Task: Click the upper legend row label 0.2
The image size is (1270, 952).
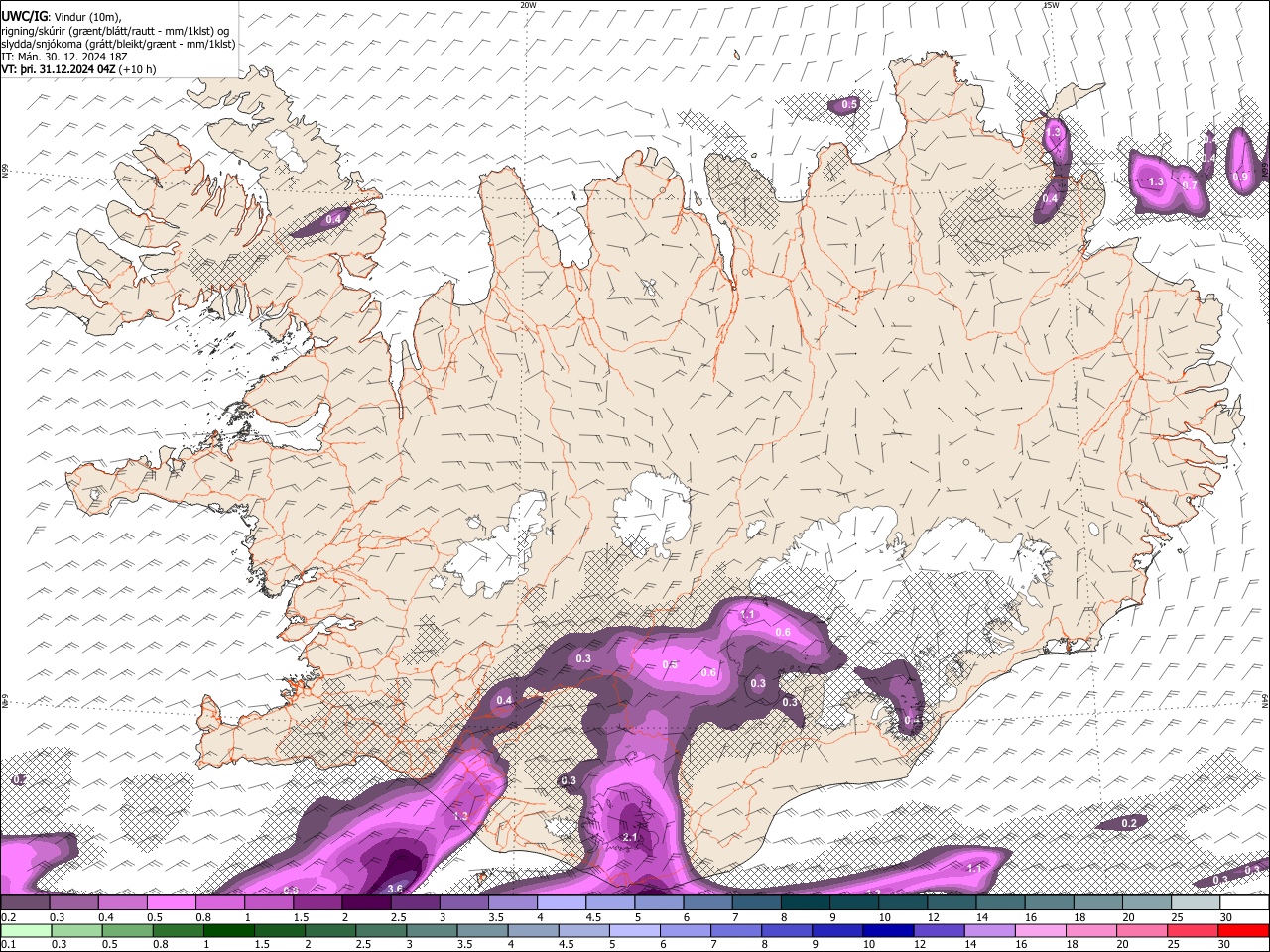Action: pyautogui.click(x=7, y=917)
